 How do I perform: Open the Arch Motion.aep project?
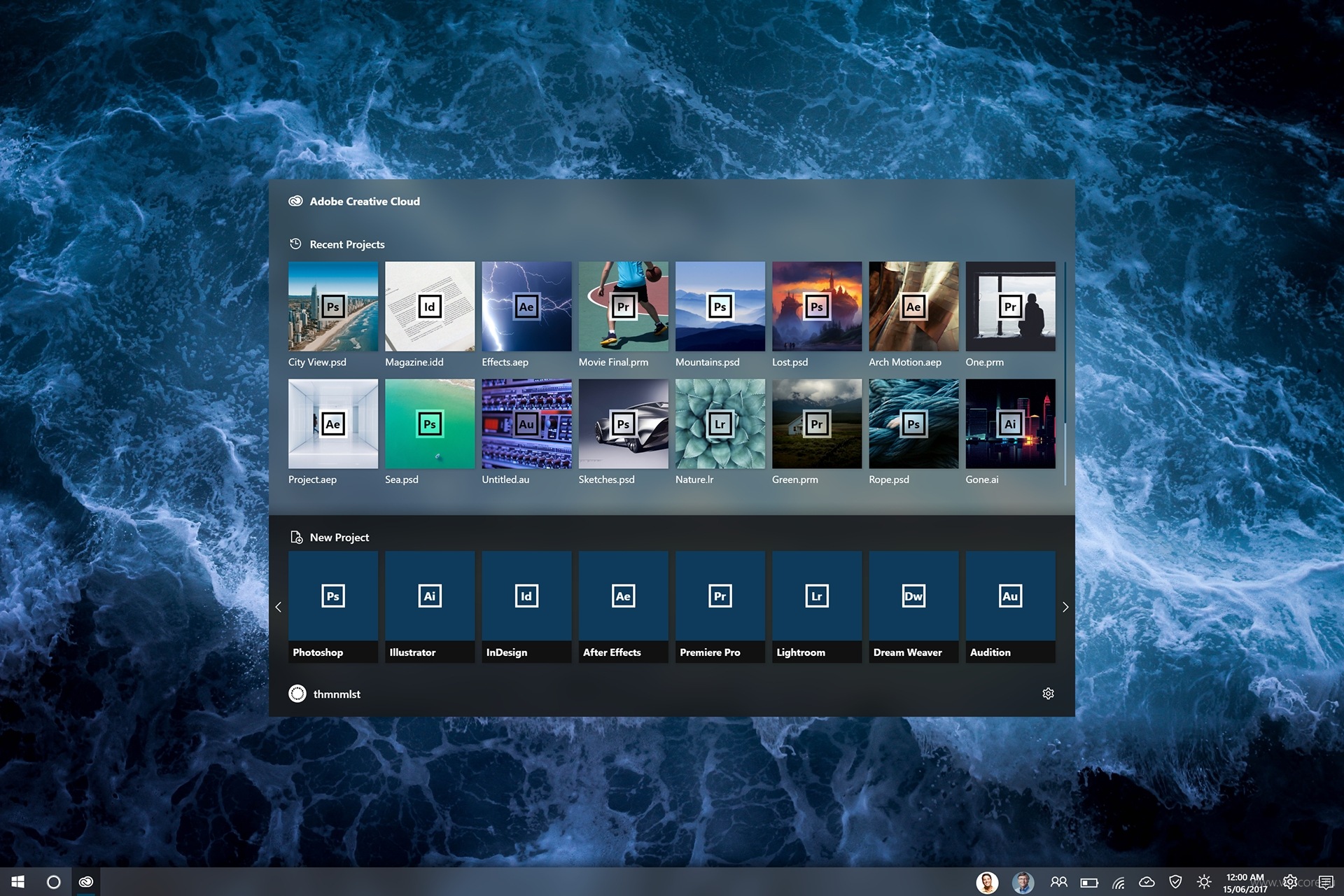pyautogui.click(x=913, y=306)
